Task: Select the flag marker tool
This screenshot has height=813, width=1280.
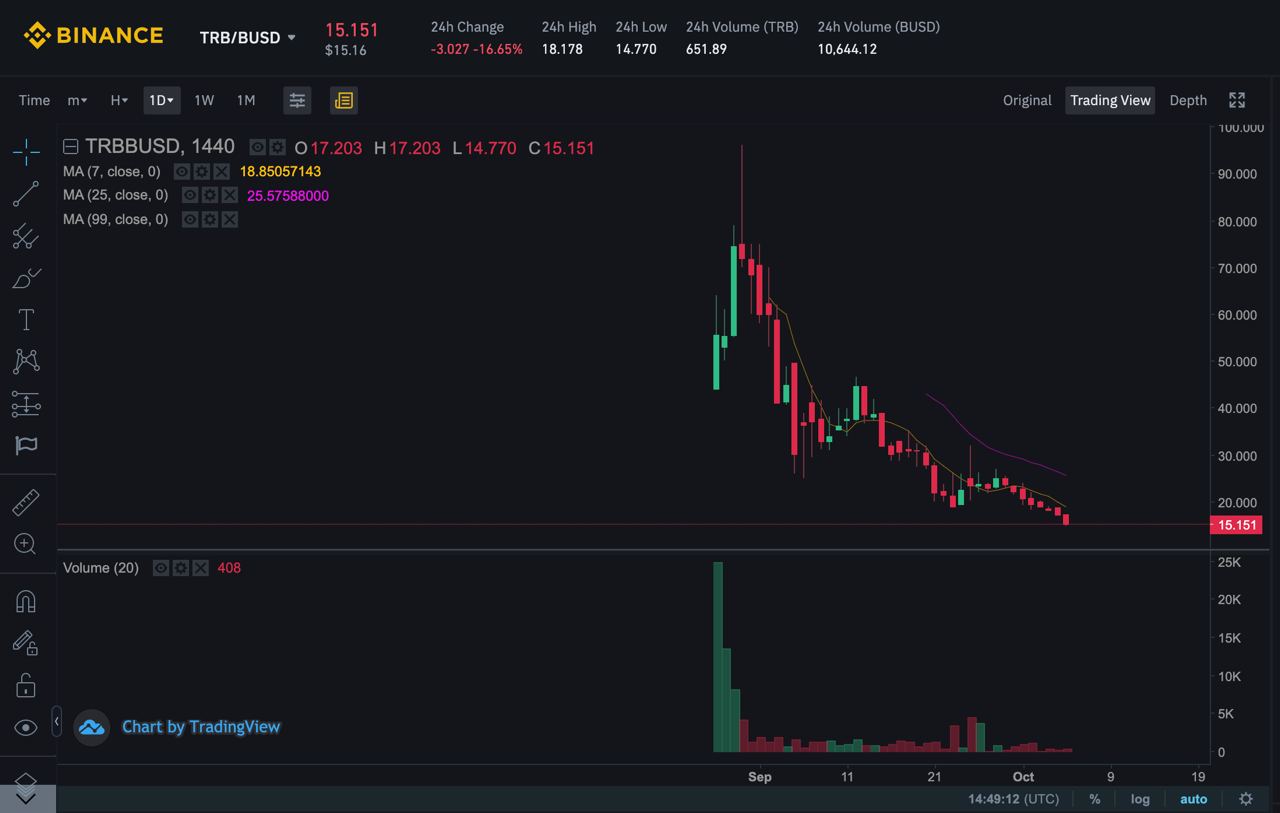Action: click(26, 446)
